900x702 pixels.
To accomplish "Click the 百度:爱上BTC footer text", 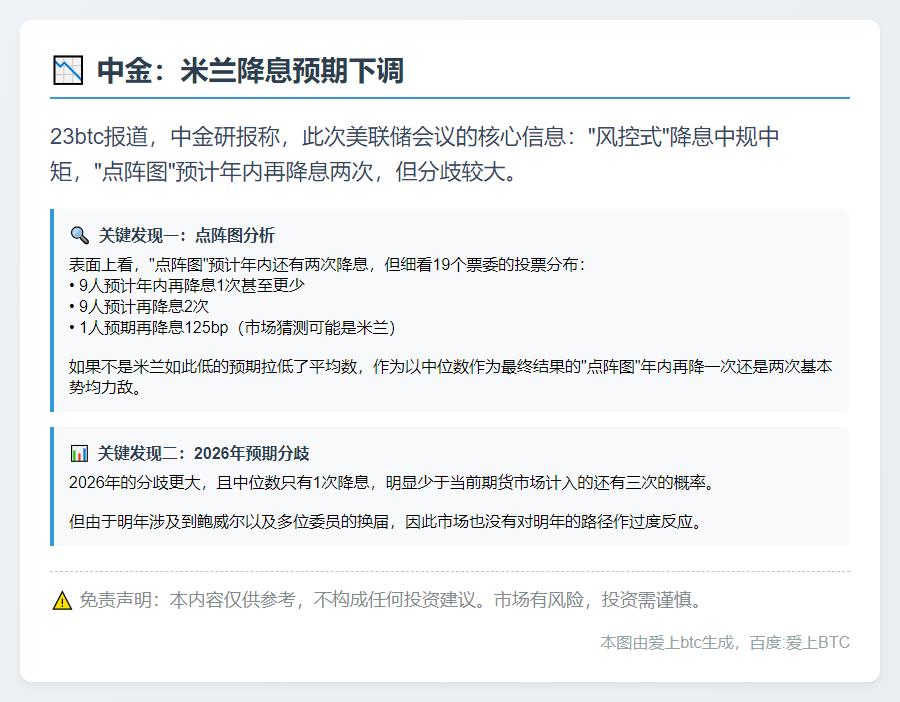I will coord(800,643).
